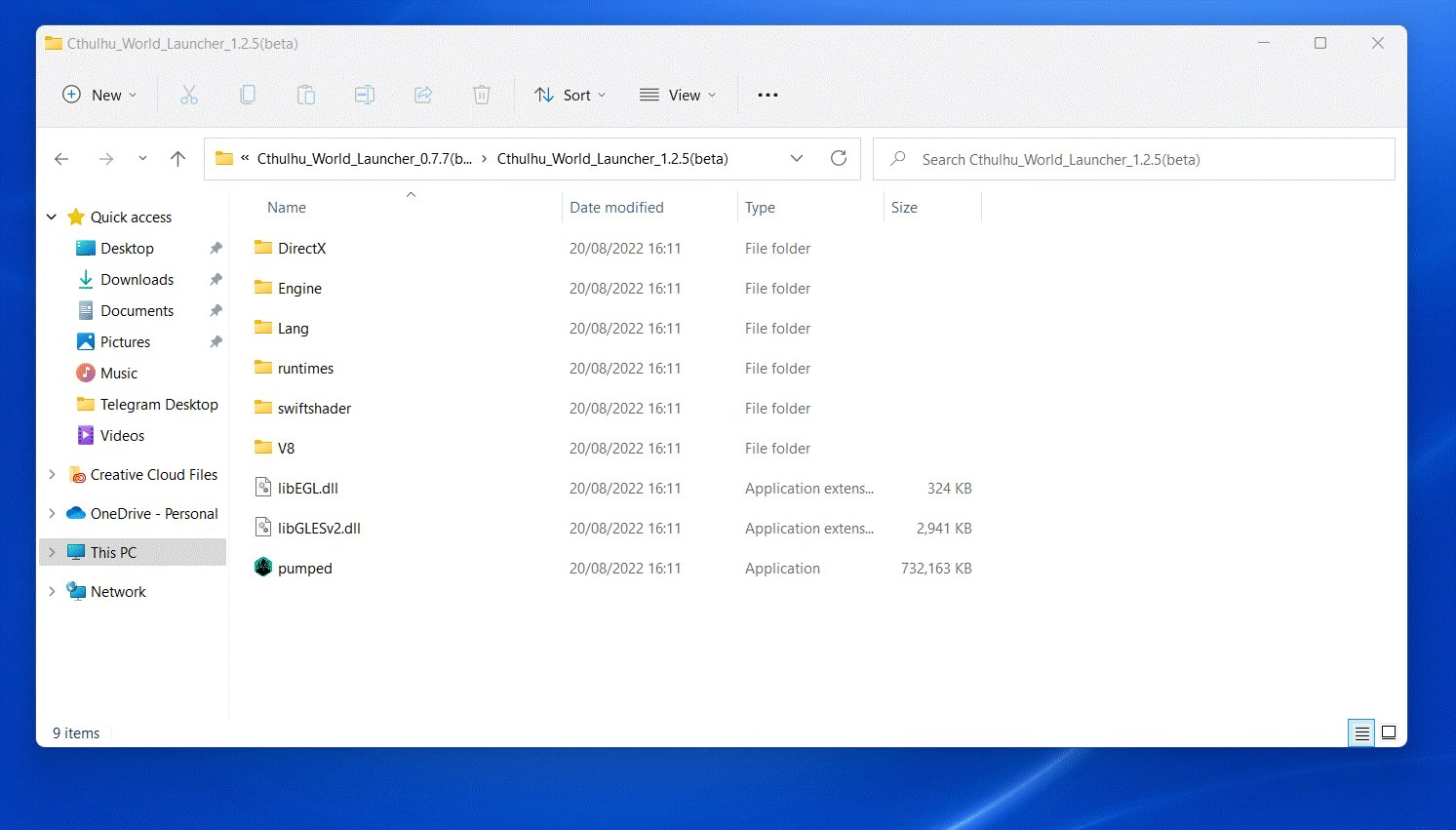Open the See more ellipsis menu
The image size is (1456, 830).
pyautogui.click(x=767, y=95)
